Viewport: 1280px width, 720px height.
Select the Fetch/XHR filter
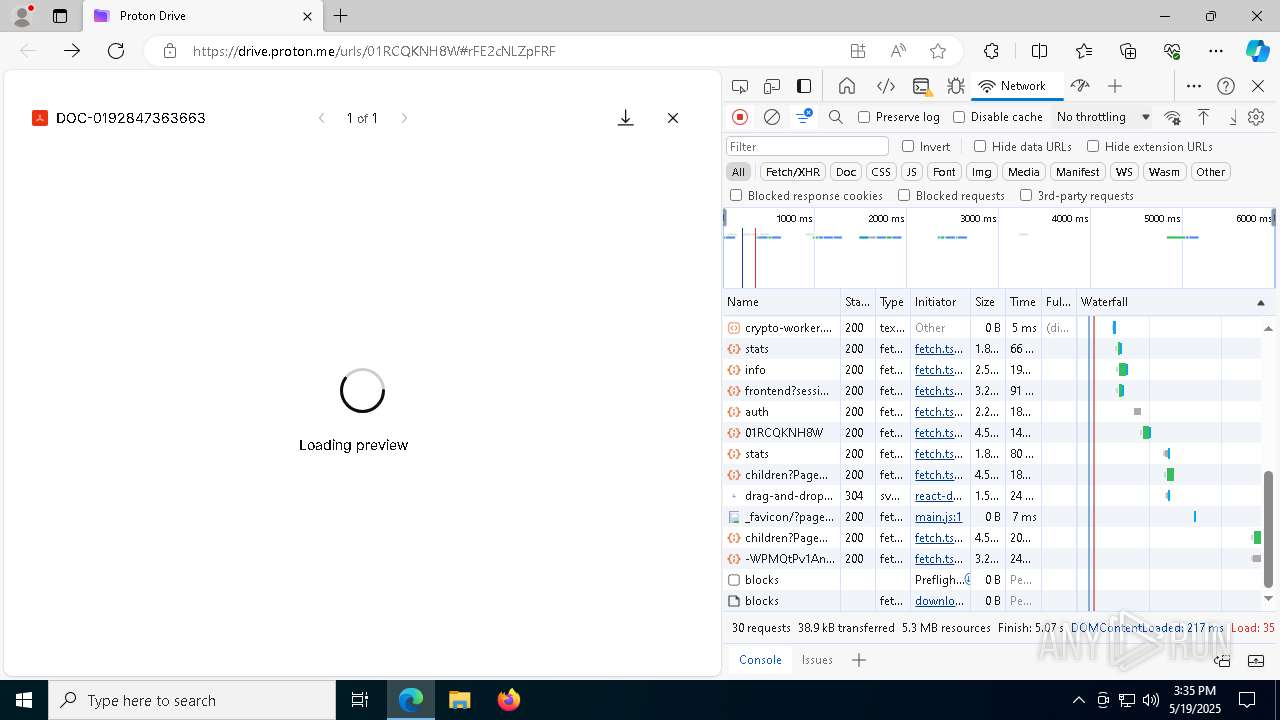tap(793, 172)
